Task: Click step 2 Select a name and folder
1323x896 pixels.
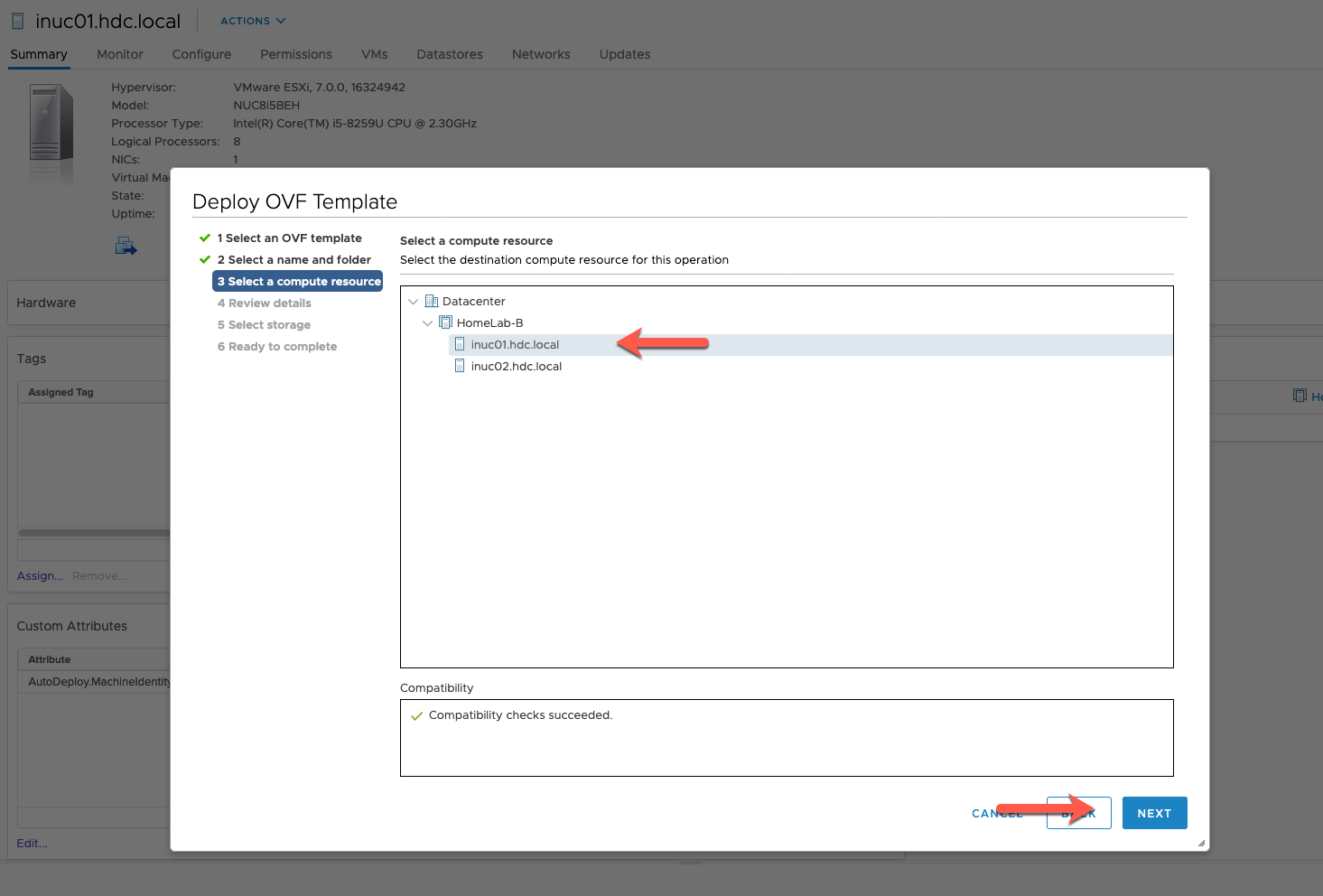Action: pos(294,259)
